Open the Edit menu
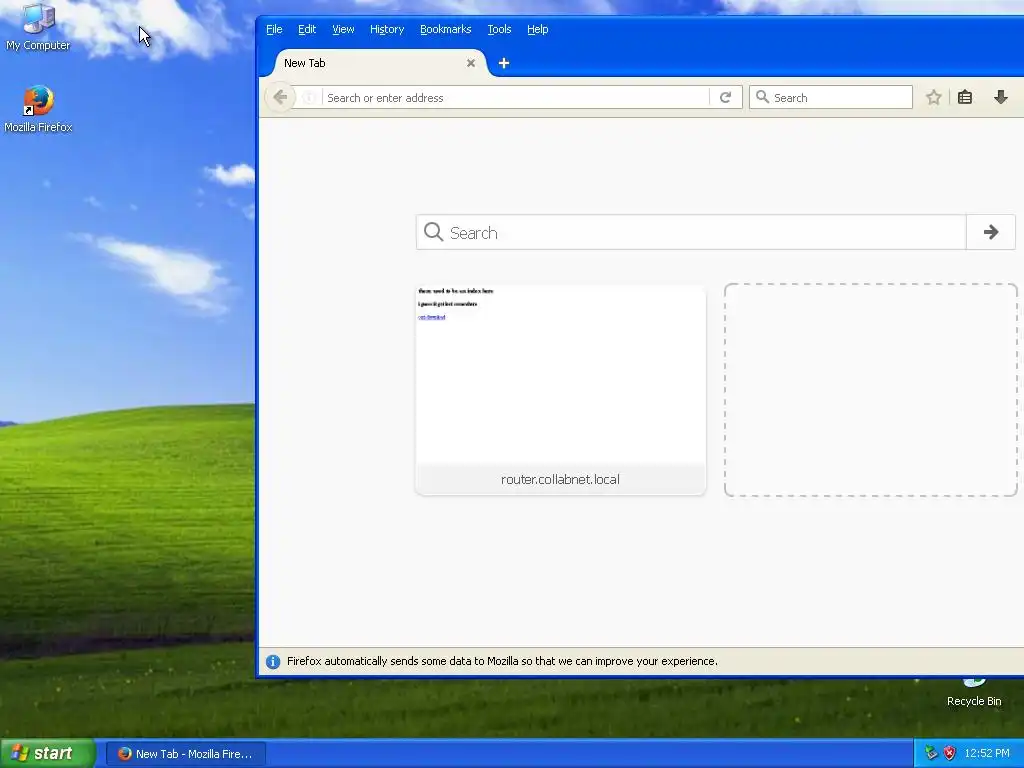The width and height of the screenshot is (1024, 768). pyautogui.click(x=307, y=29)
